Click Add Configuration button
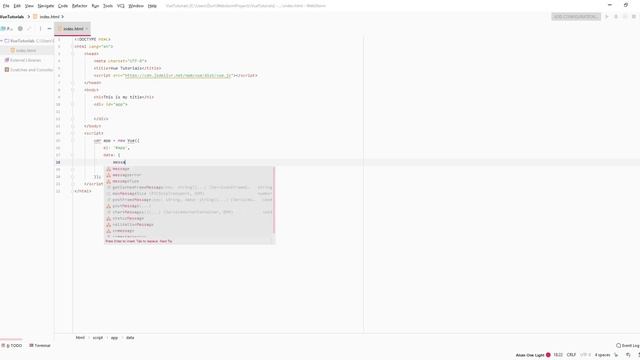 [x=576, y=17]
